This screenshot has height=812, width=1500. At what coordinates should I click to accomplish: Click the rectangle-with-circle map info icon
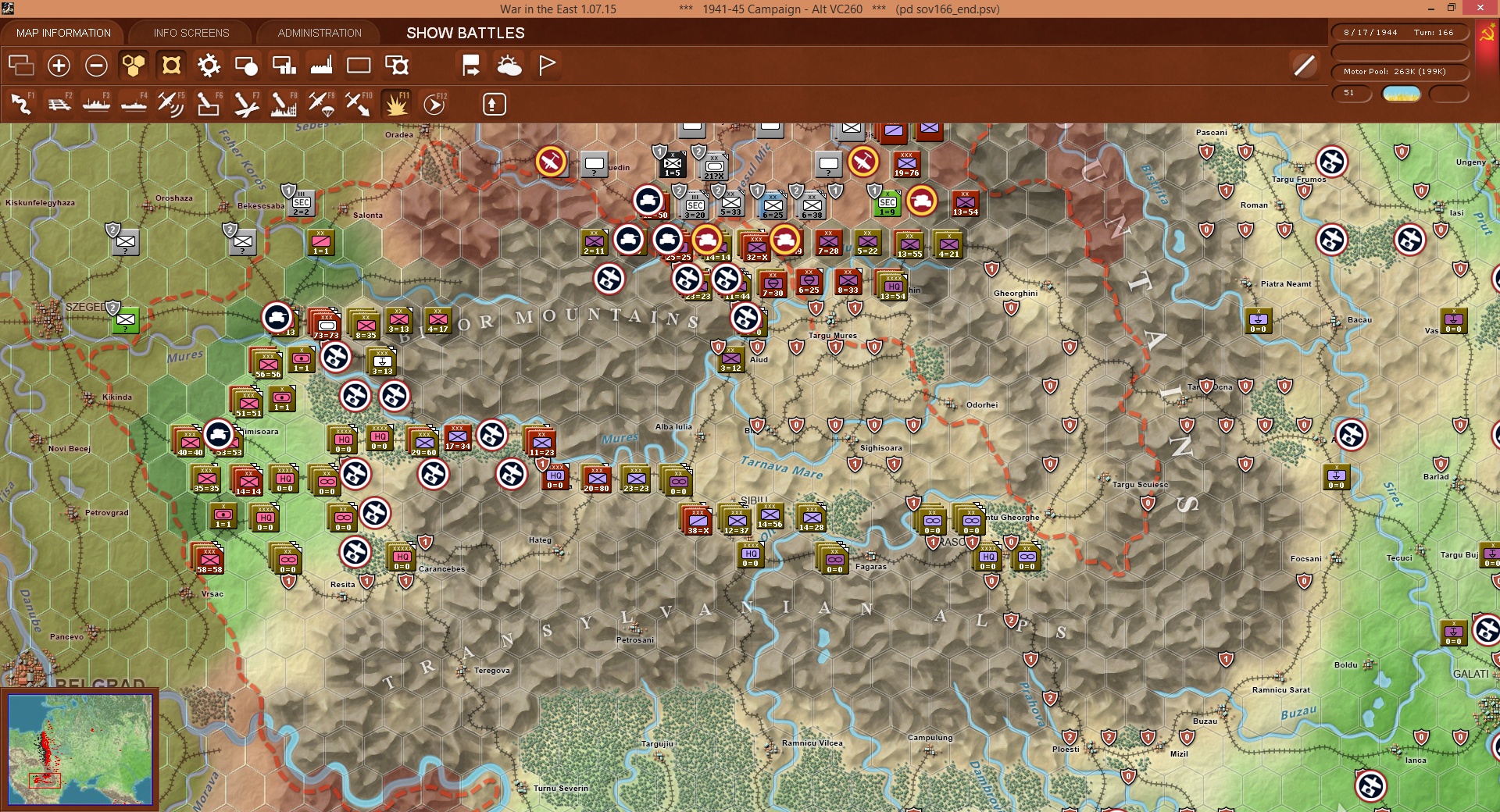[x=246, y=66]
